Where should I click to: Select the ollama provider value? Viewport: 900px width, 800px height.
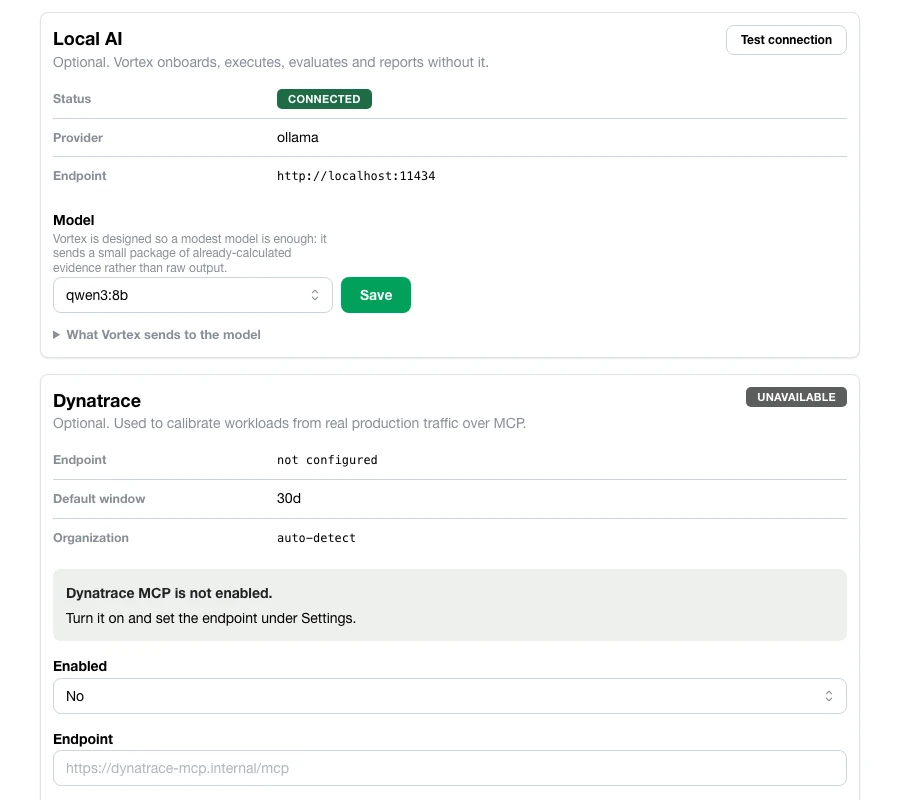tap(297, 138)
